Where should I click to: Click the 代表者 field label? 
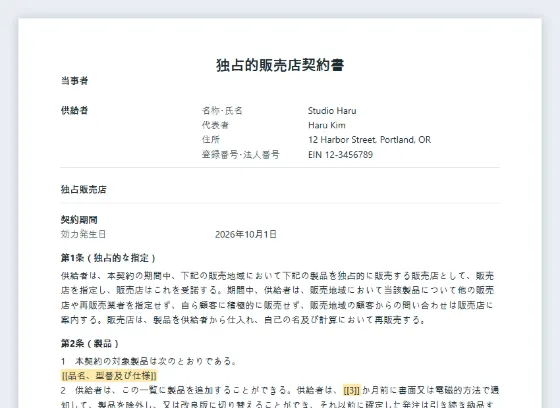tap(215, 125)
